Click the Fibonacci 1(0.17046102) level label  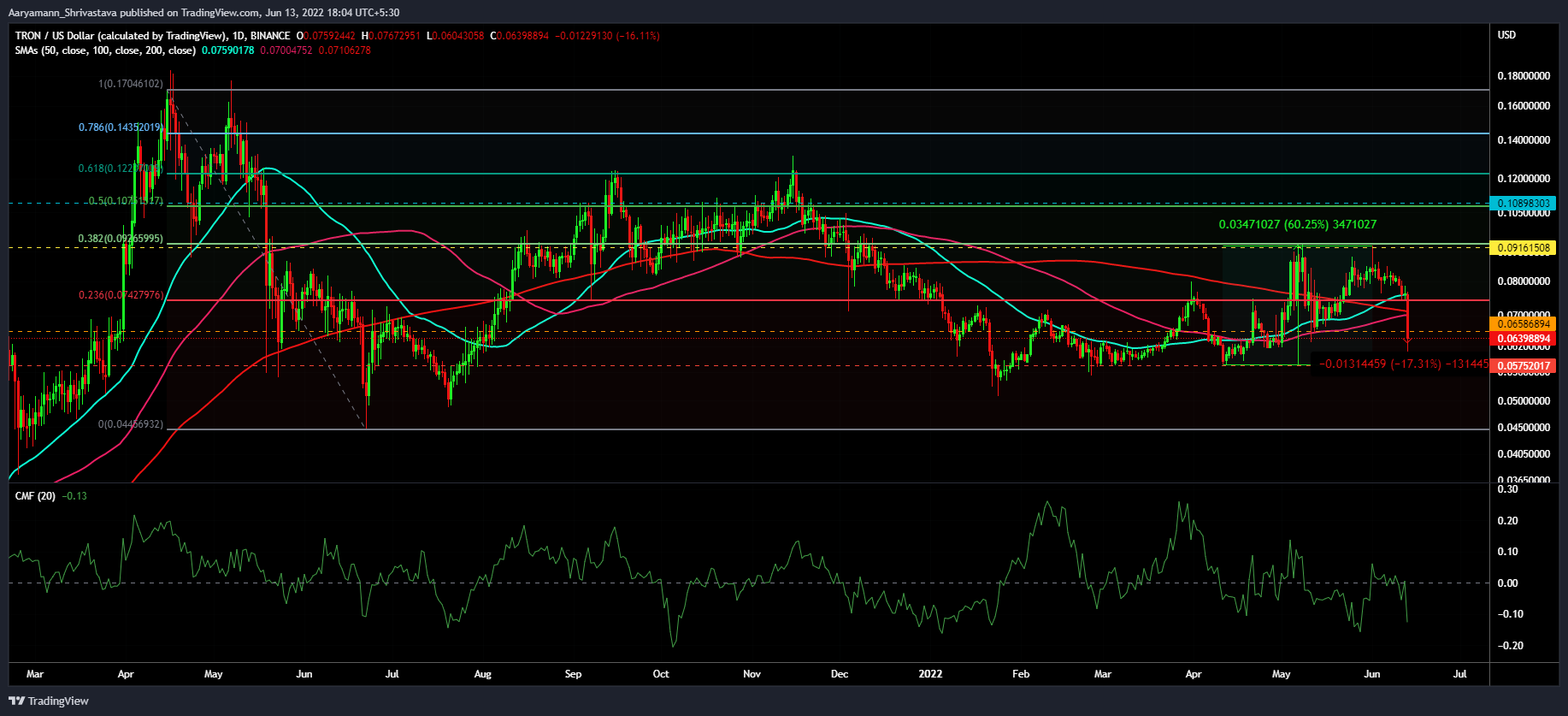(x=130, y=84)
